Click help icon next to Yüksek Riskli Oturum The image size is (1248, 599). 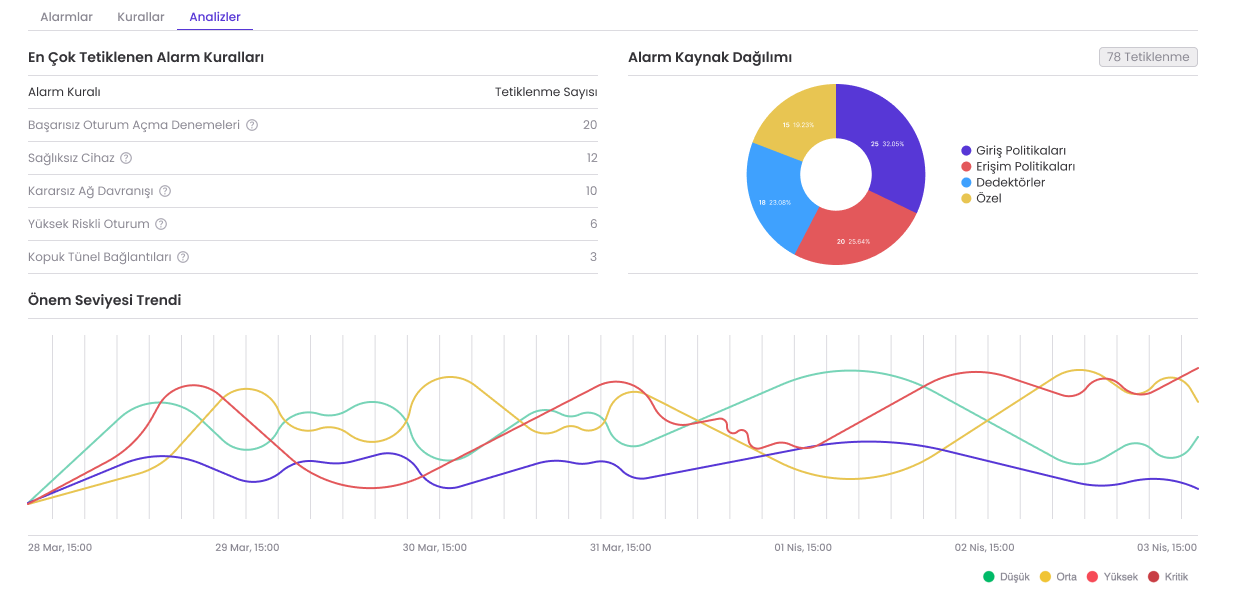[x=161, y=224]
